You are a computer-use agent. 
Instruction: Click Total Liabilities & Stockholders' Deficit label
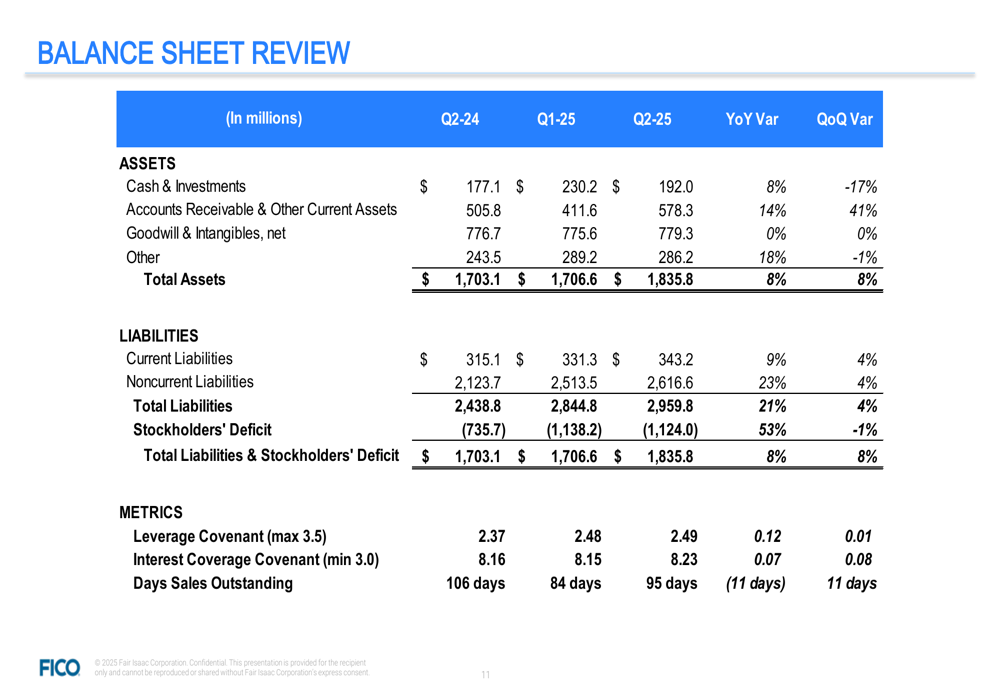271,455
